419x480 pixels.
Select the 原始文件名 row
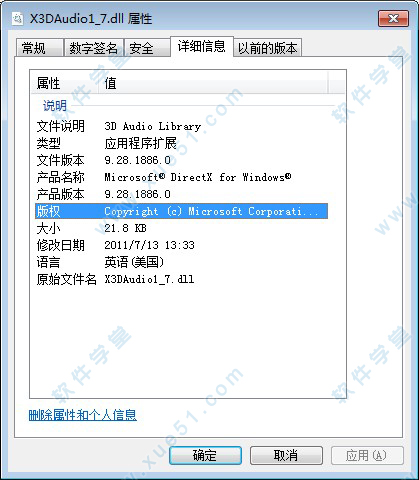181,279
